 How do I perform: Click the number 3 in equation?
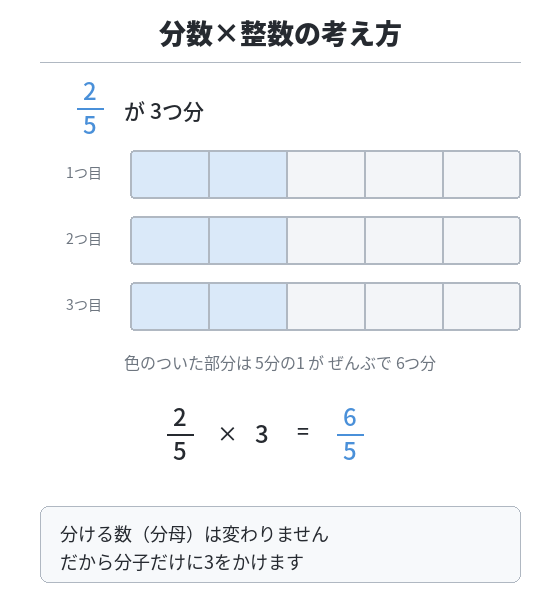coord(261,434)
